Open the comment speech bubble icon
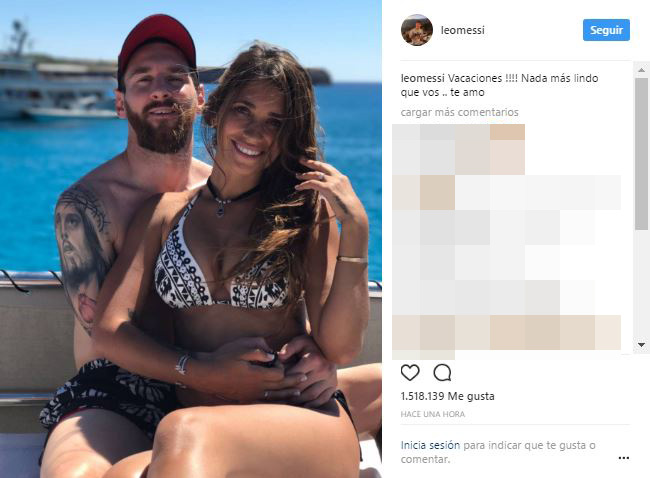650x478 pixels. pyautogui.click(x=442, y=372)
